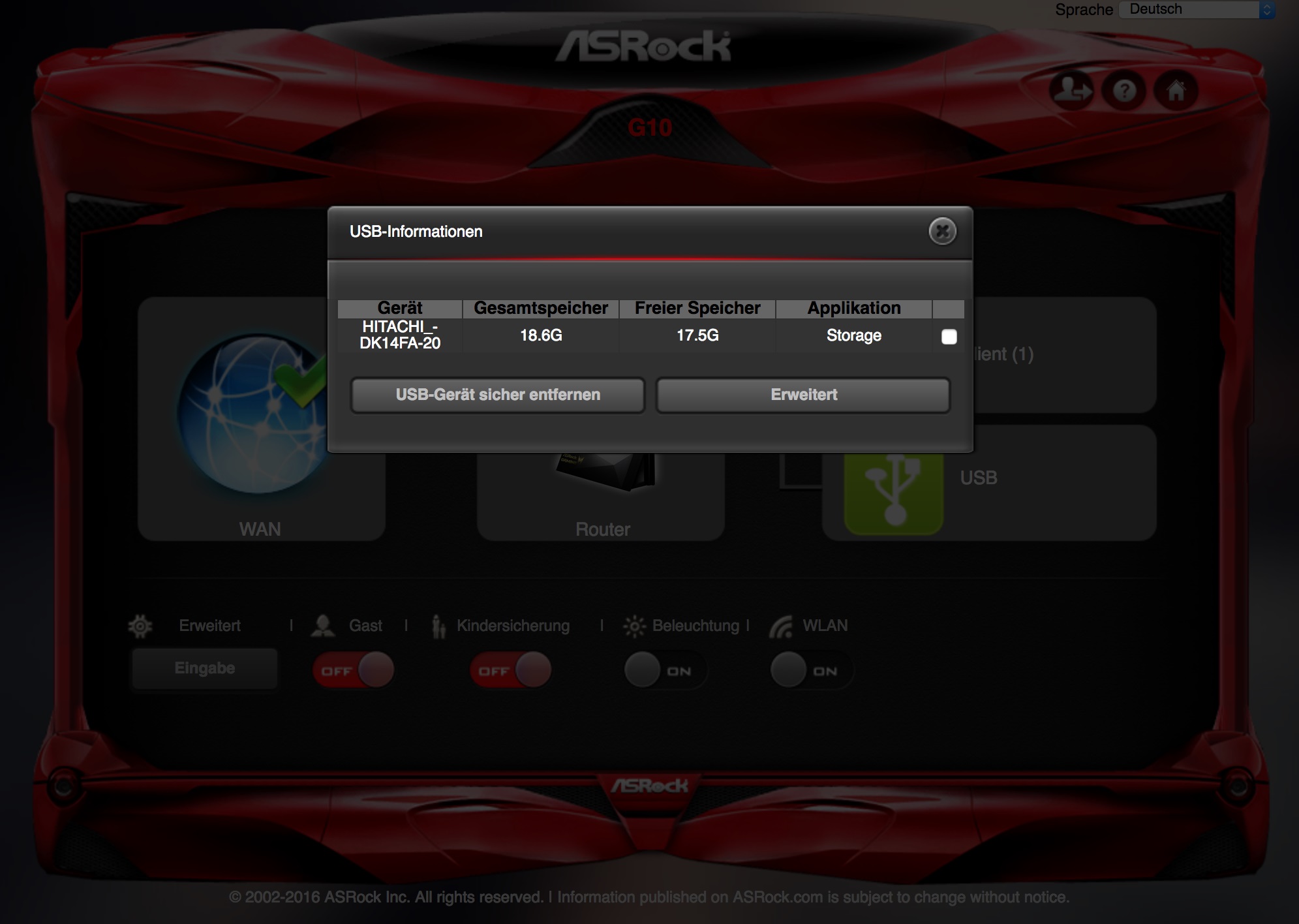Toggle the Kindersicherung switch
This screenshot has width=1299, height=924.
click(511, 670)
